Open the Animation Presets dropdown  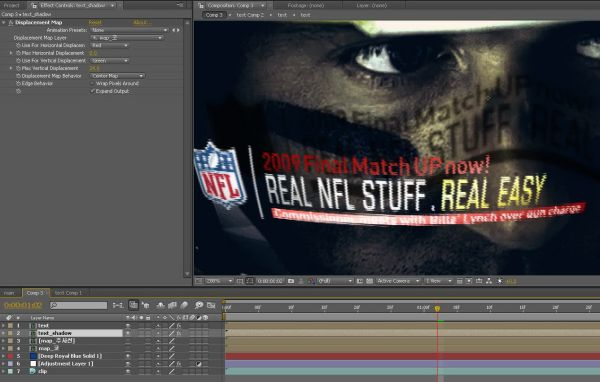click(129, 30)
